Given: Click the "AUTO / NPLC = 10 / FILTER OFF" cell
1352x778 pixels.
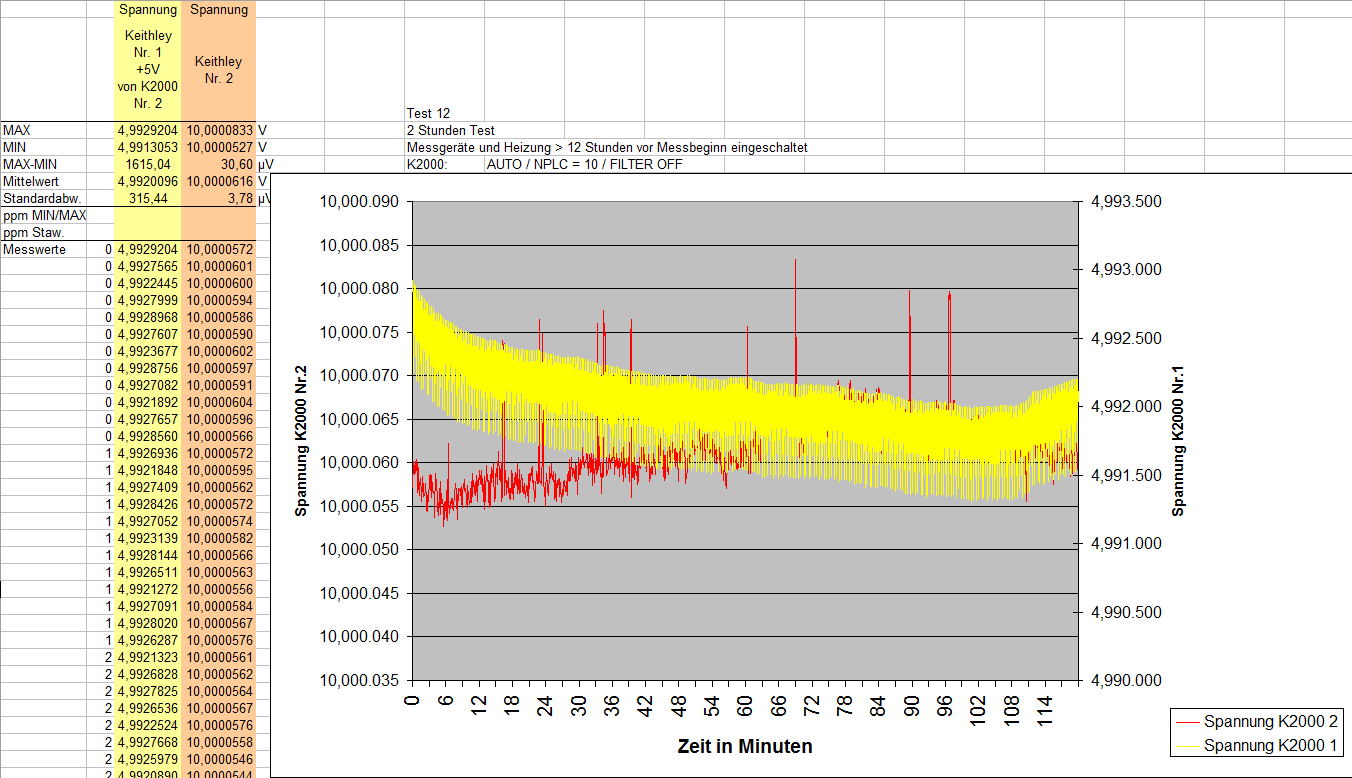Looking at the screenshot, I should [584, 164].
